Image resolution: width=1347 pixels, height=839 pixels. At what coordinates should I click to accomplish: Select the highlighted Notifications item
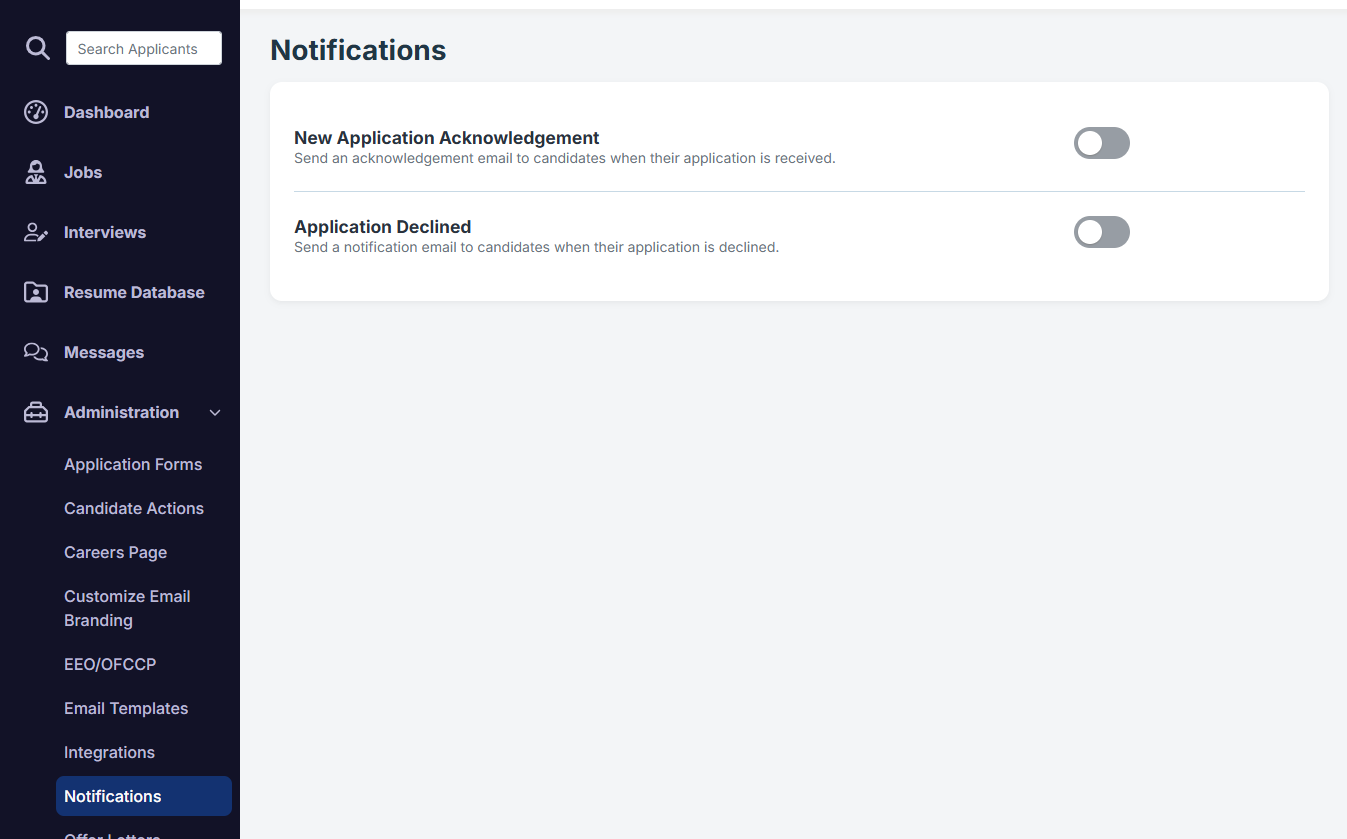[x=144, y=796]
